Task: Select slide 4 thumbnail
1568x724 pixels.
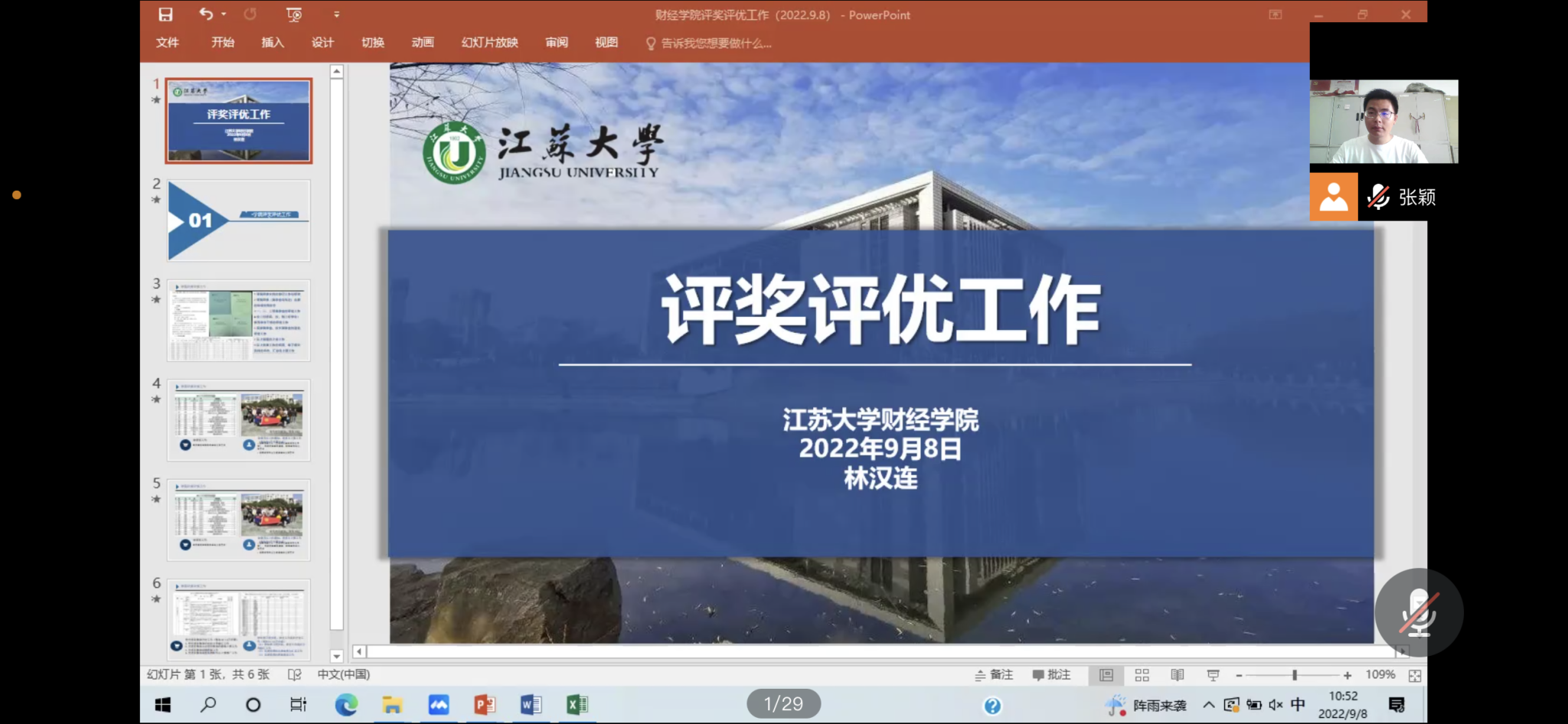Action: point(239,420)
